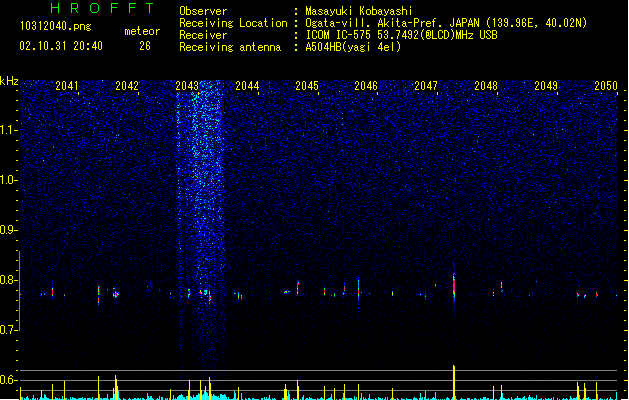Click the 2042 time marker

127,86
